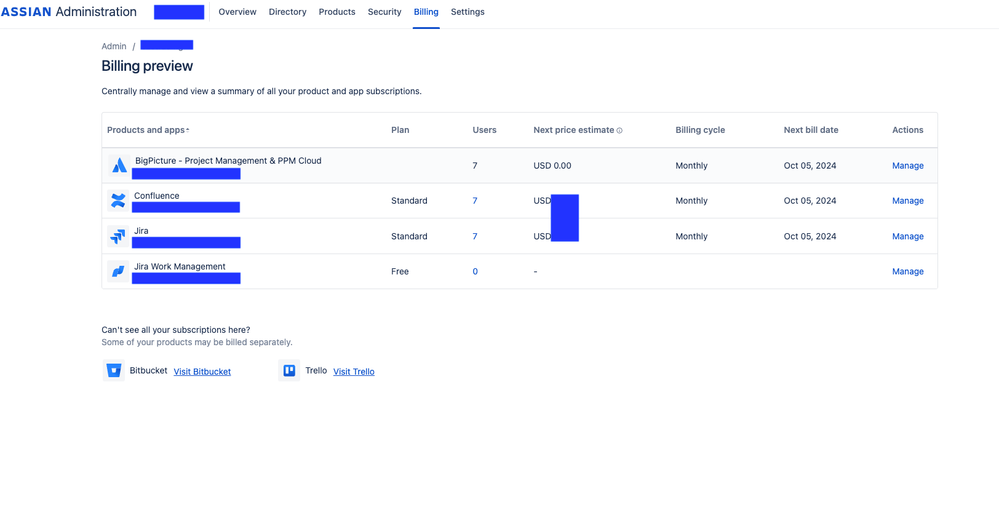Open the Products tab
The image size is (999, 523).
pos(337,12)
